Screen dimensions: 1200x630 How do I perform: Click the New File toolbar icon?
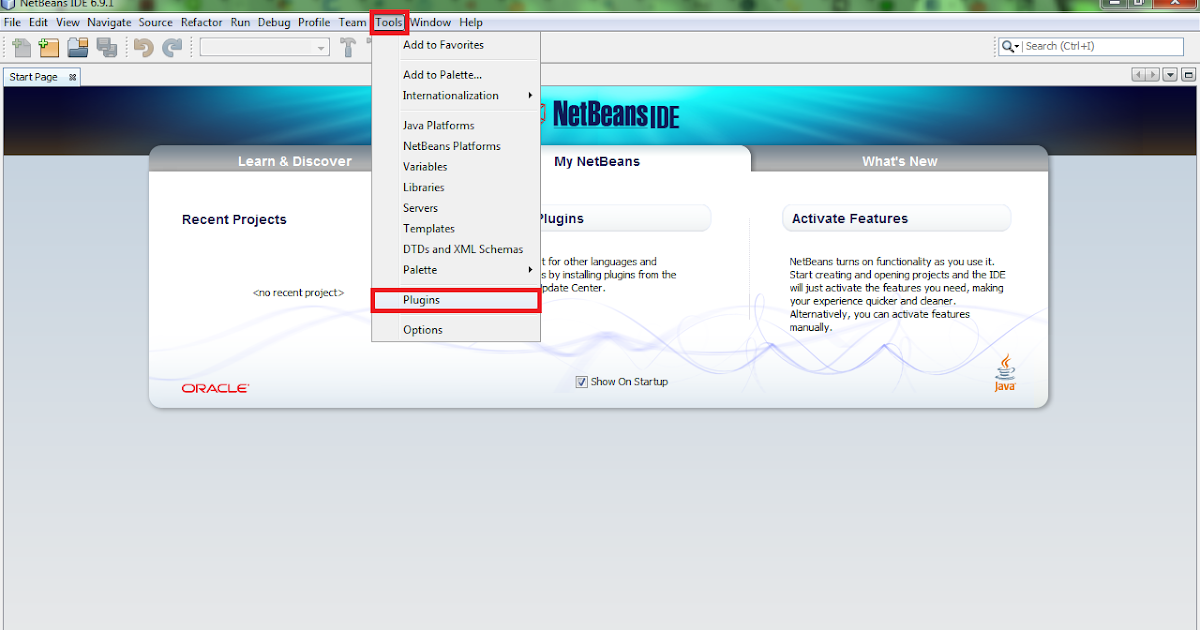tap(21, 47)
